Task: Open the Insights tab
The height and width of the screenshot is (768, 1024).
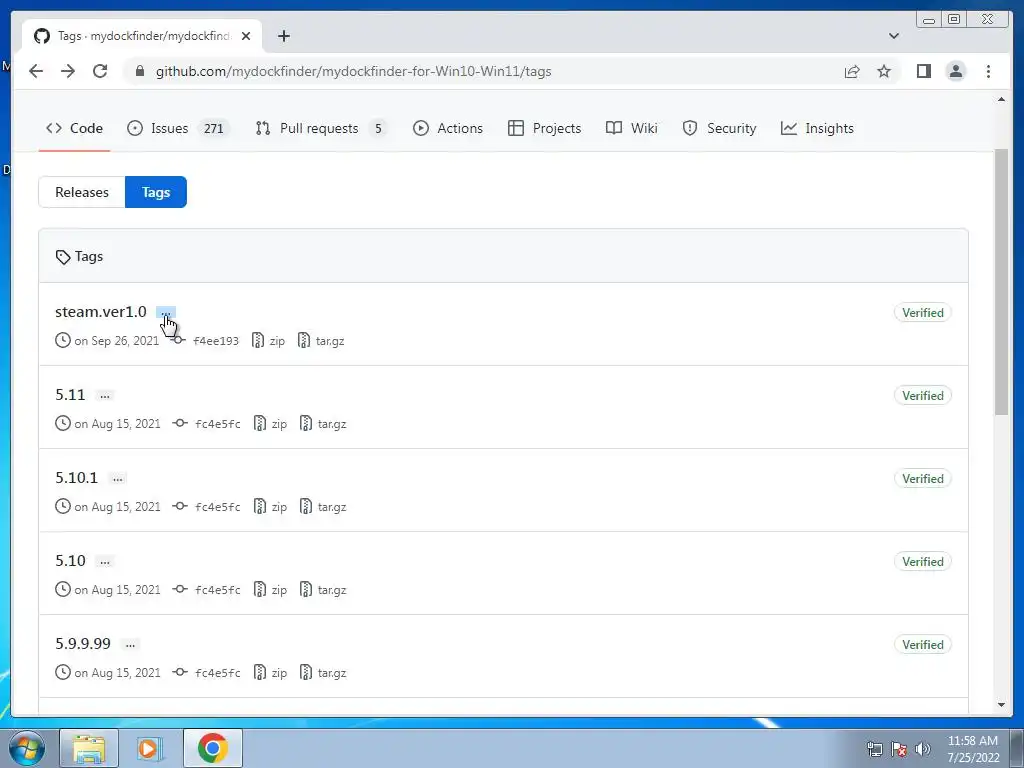Action: point(817,129)
